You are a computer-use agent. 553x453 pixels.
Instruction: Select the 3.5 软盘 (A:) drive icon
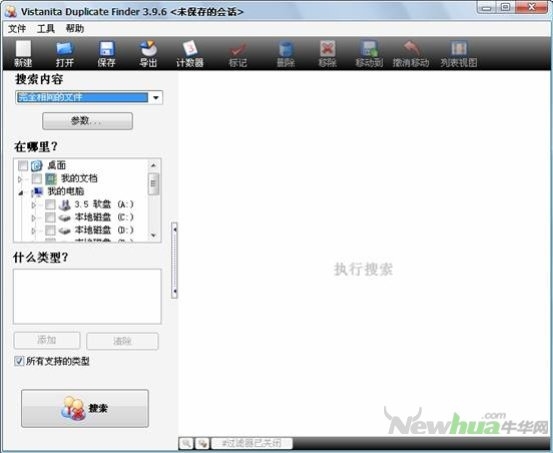pyautogui.click(x=65, y=205)
